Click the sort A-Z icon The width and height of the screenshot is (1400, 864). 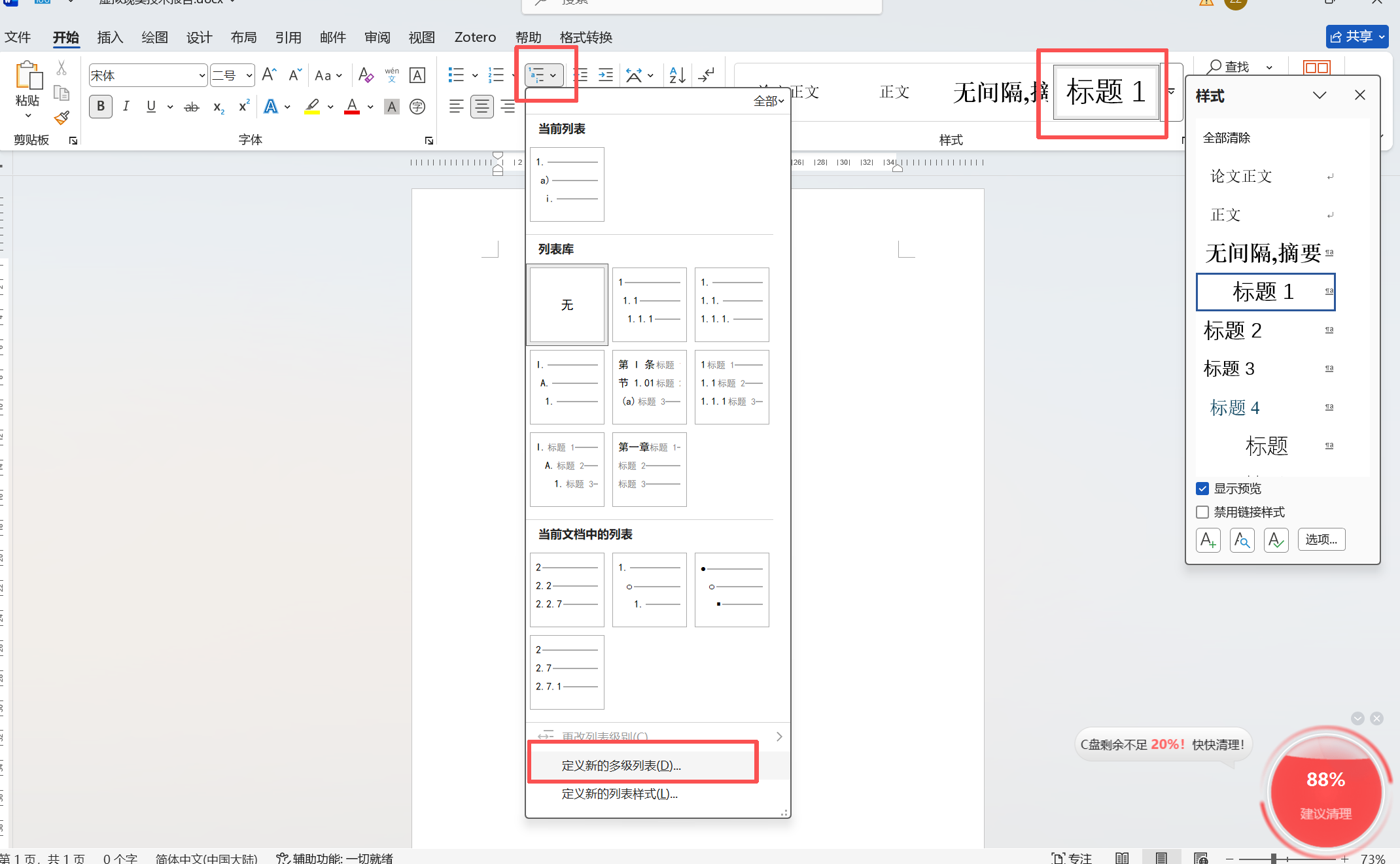(677, 75)
